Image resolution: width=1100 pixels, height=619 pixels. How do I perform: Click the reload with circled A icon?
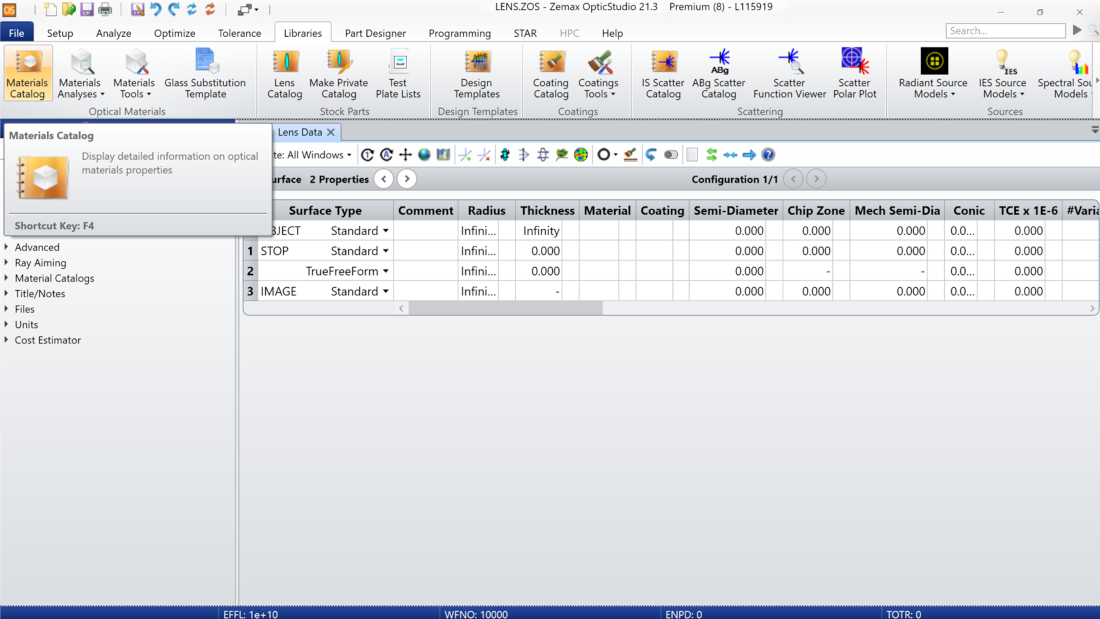tap(387, 154)
